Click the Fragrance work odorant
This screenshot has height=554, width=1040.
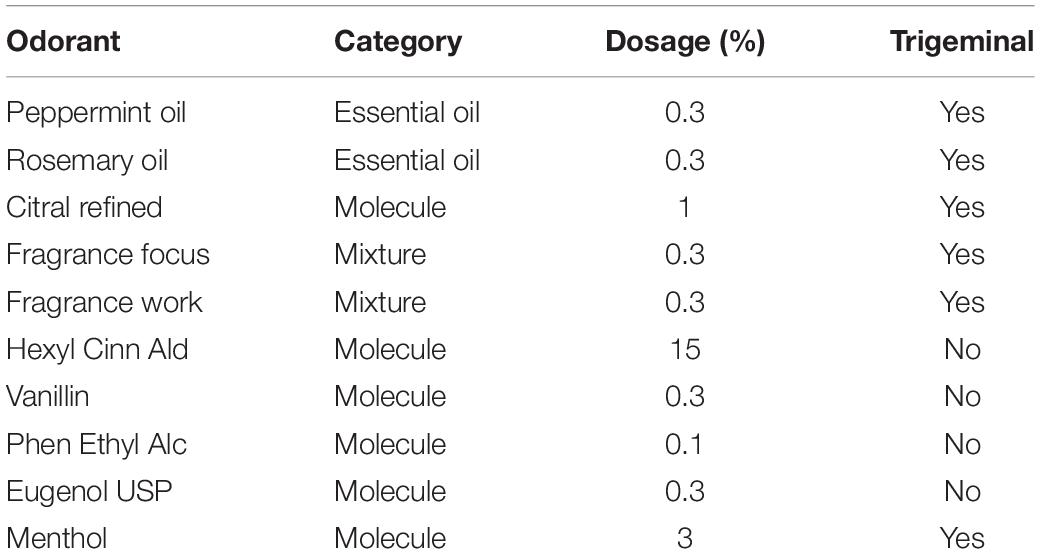point(104,303)
